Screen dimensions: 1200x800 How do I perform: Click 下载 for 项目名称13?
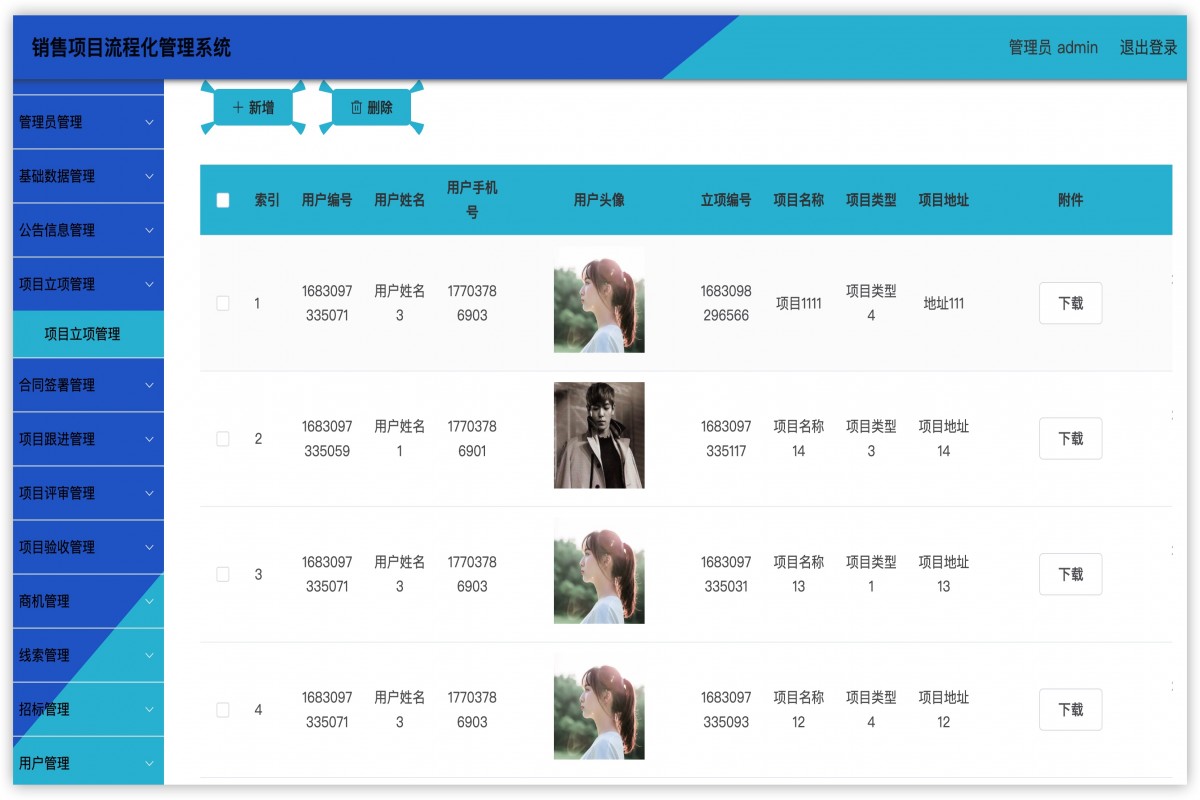click(x=1070, y=574)
